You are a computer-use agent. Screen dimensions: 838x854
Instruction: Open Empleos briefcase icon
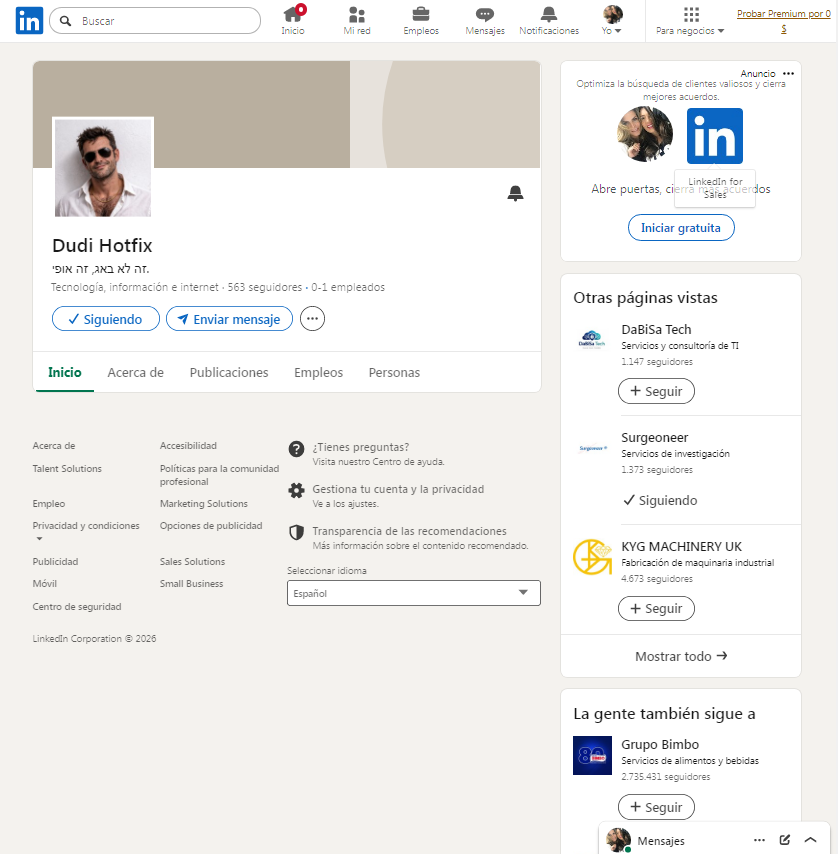pos(421,14)
